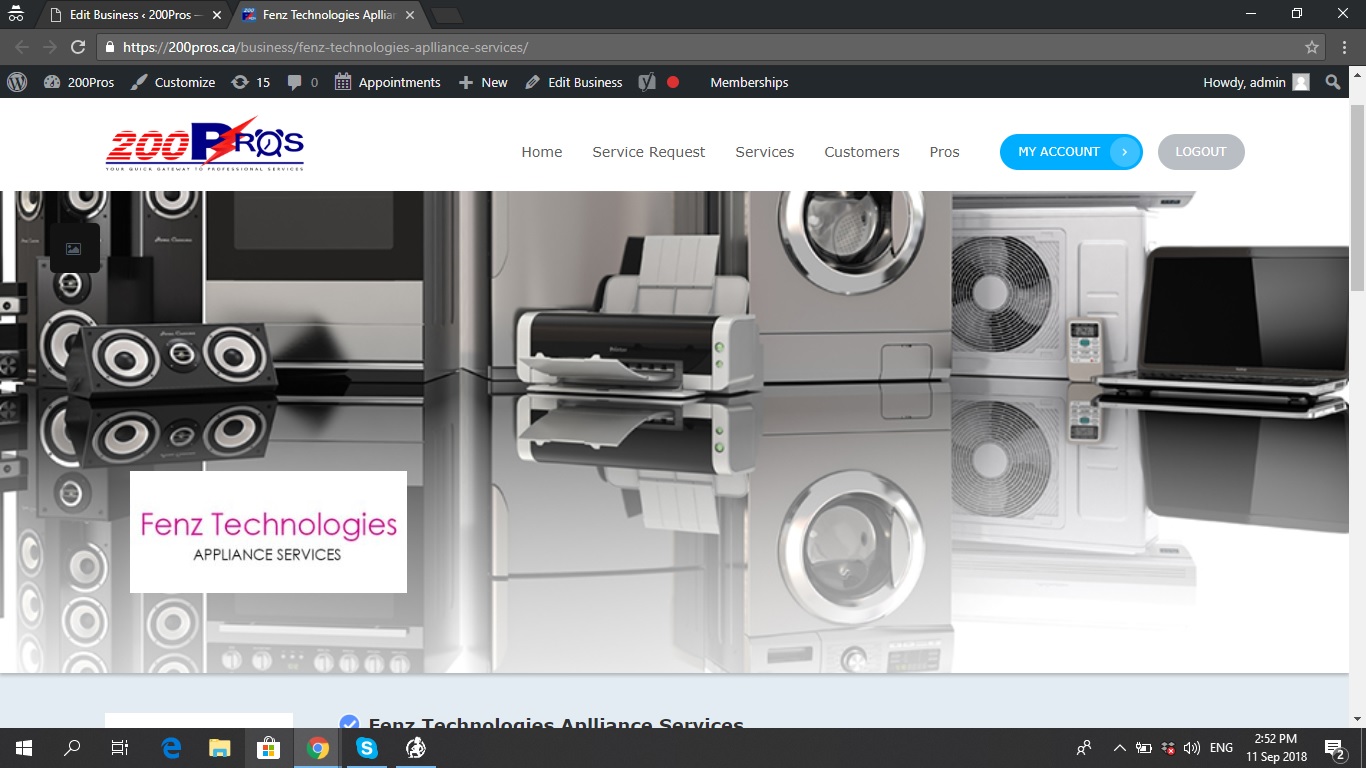Image resolution: width=1366 pixels, height=768 pixels.
Task: Open the Service Request navigation link
Action: 648,152
